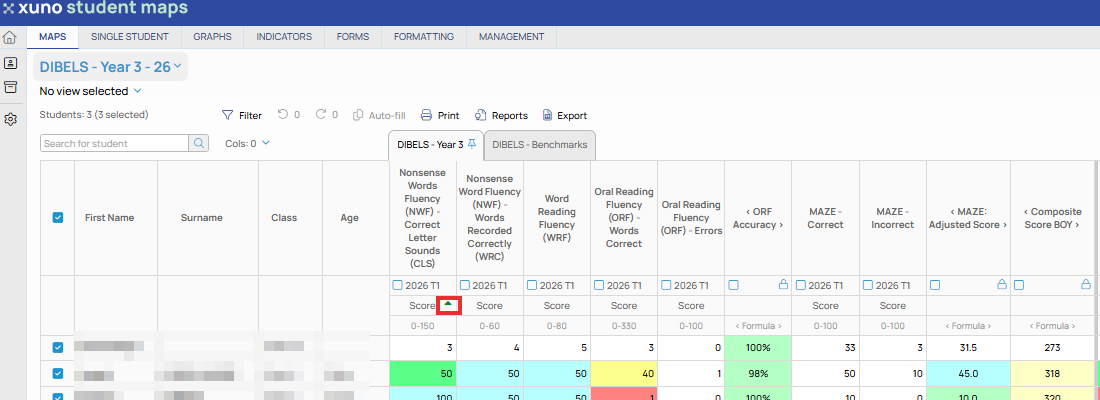Click the Auto-fill button label

point(387,116)
